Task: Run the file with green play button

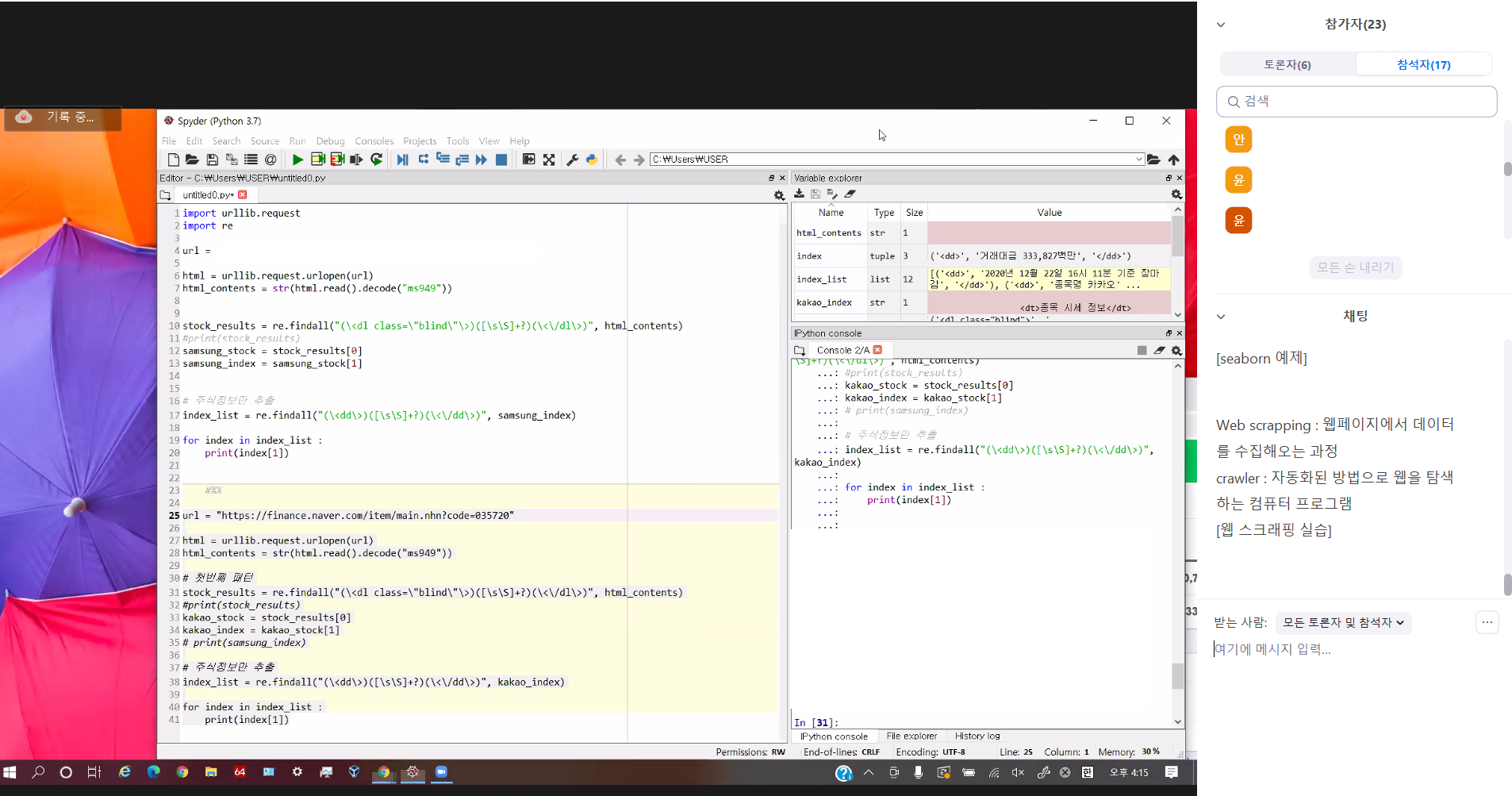Action: click(297, 160)
